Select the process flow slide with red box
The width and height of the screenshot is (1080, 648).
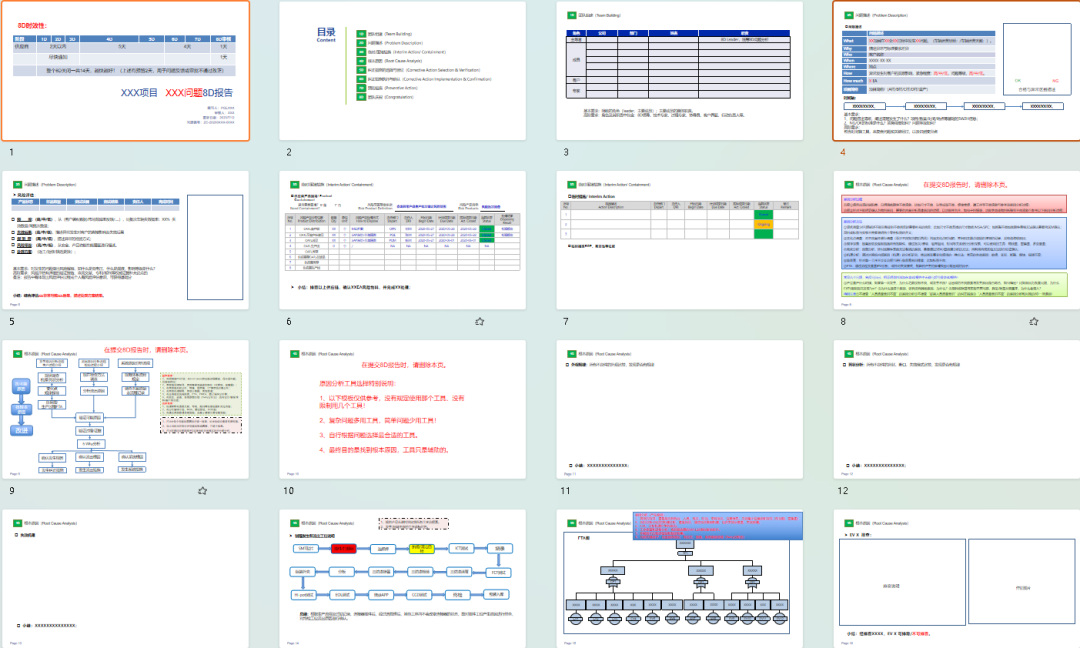coord(402,578)
